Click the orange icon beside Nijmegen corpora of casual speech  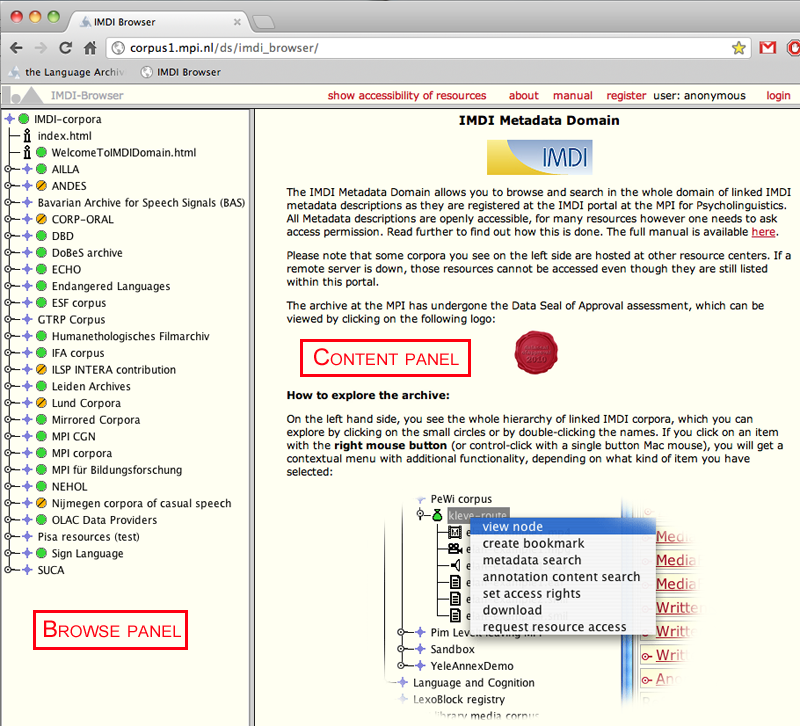[41, 503]
